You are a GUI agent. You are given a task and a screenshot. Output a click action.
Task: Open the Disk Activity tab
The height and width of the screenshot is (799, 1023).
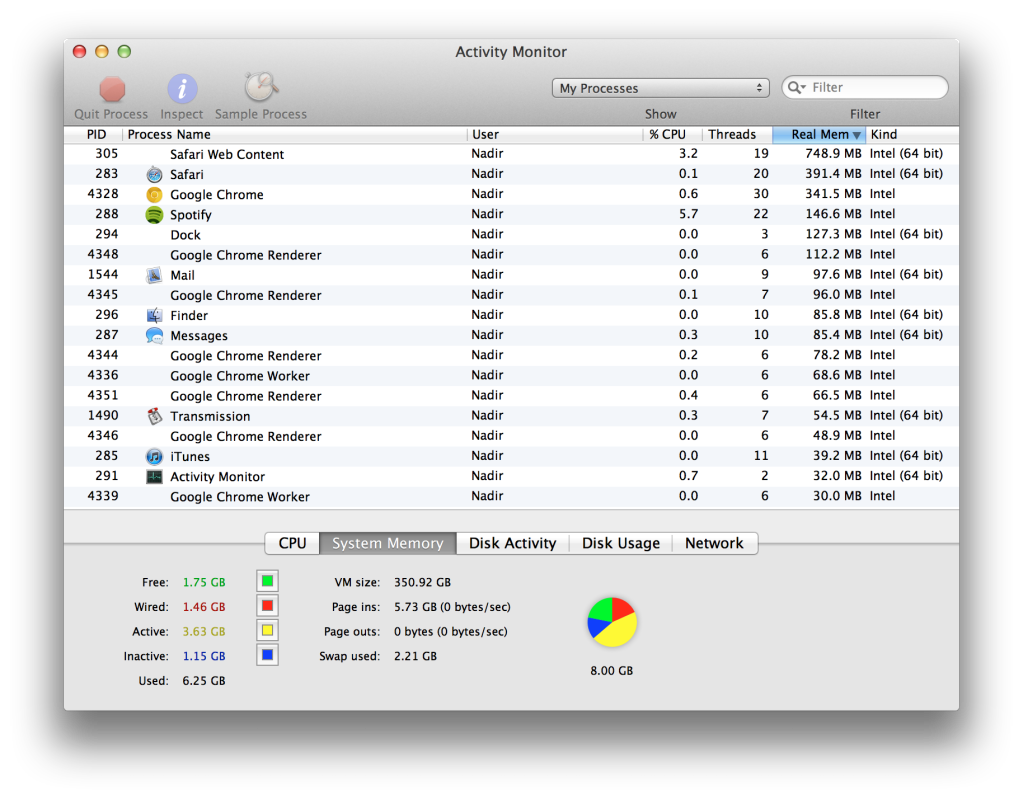(x=512, y=543)
